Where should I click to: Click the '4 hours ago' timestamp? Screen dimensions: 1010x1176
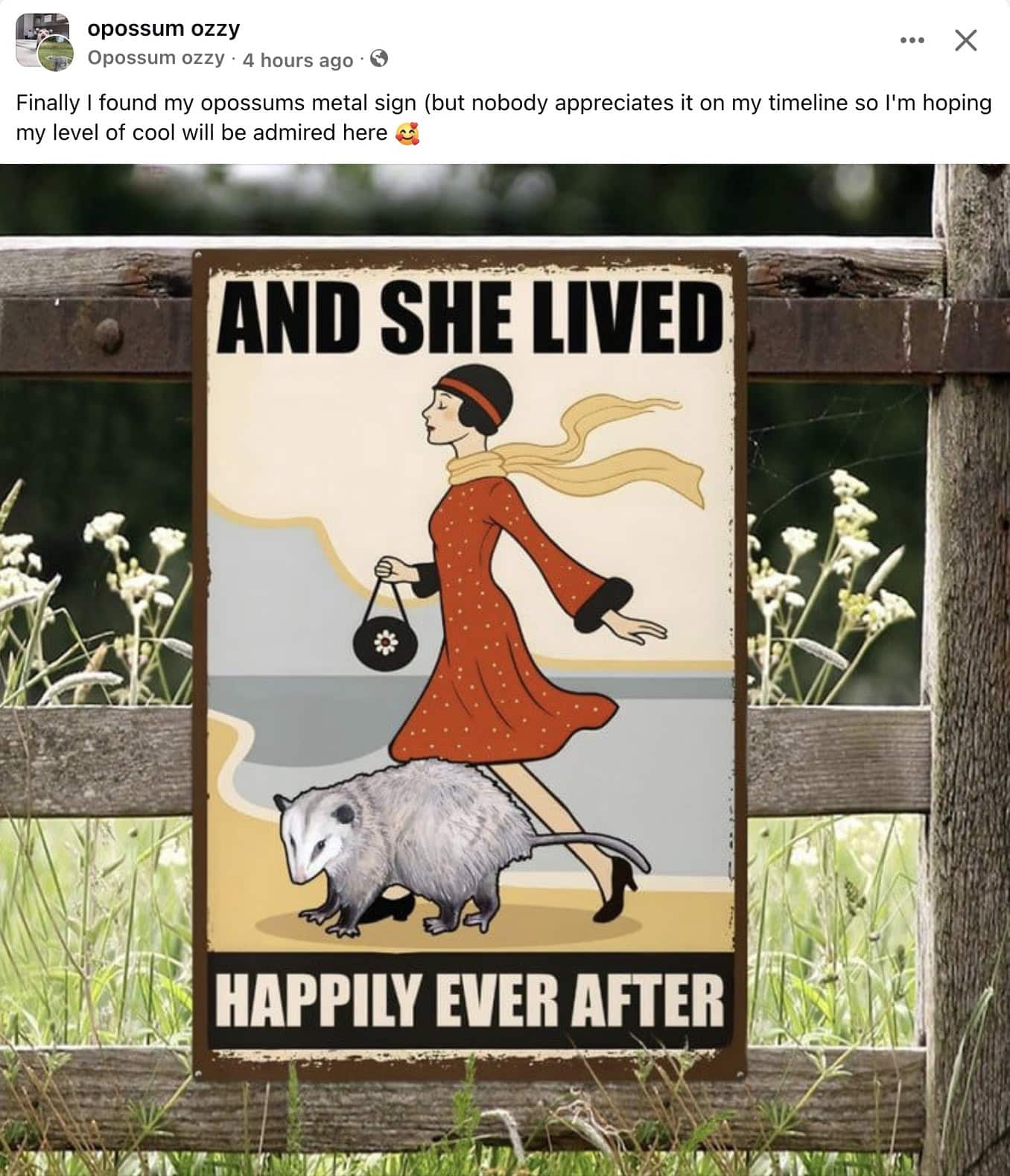[298, 60]
